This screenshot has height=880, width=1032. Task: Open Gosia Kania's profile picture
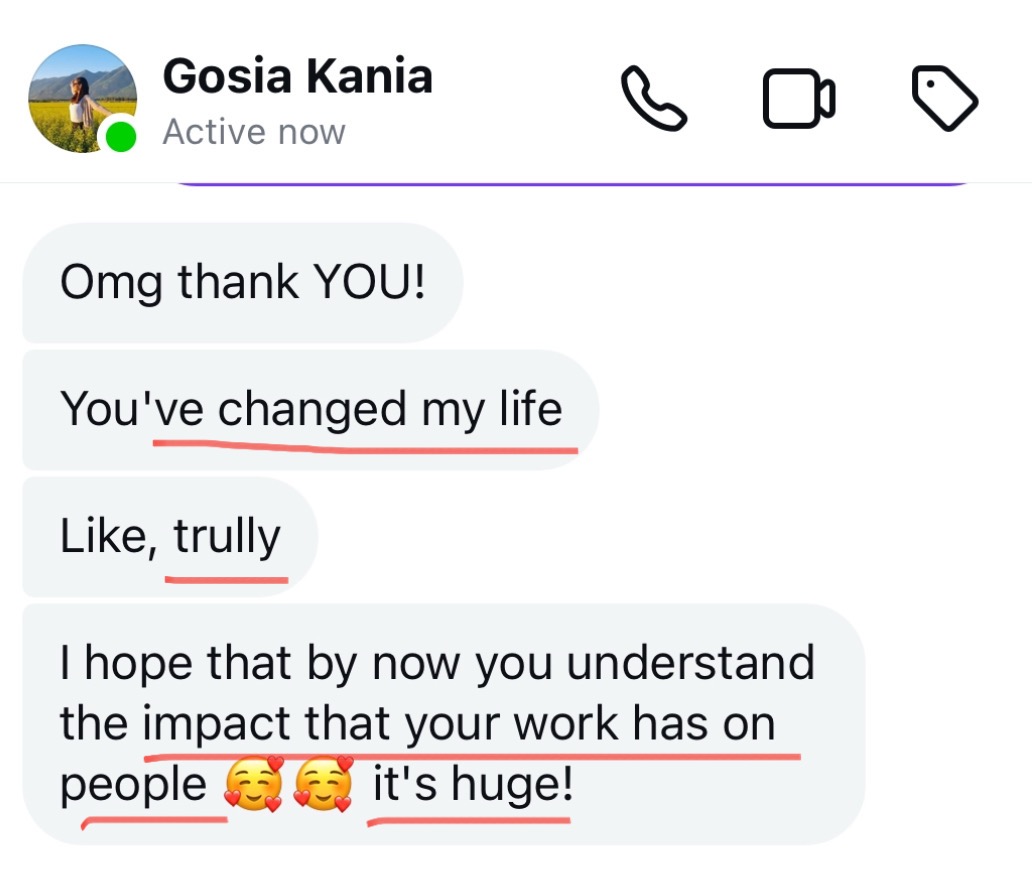pyautogui.click(x=80, y=96)
